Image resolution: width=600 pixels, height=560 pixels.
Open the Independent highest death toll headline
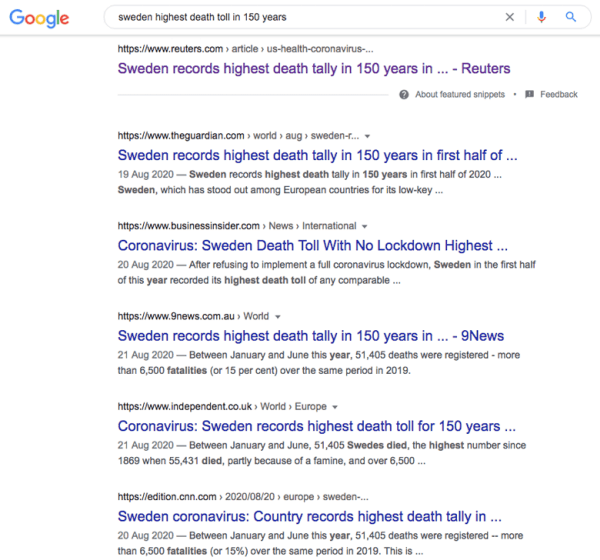[316, 426]
